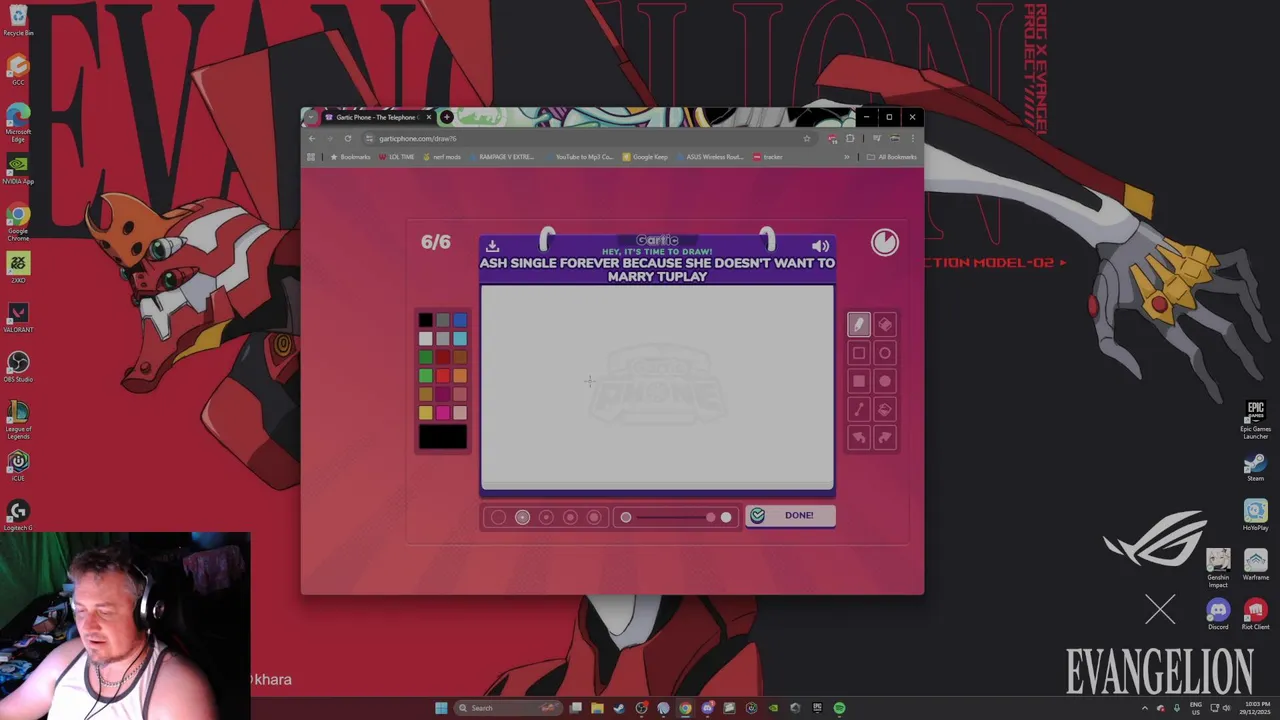Pick the black color swatch
Image resolution: width=1280 pixels, height=720 pixels.
(x=425, y=320)
